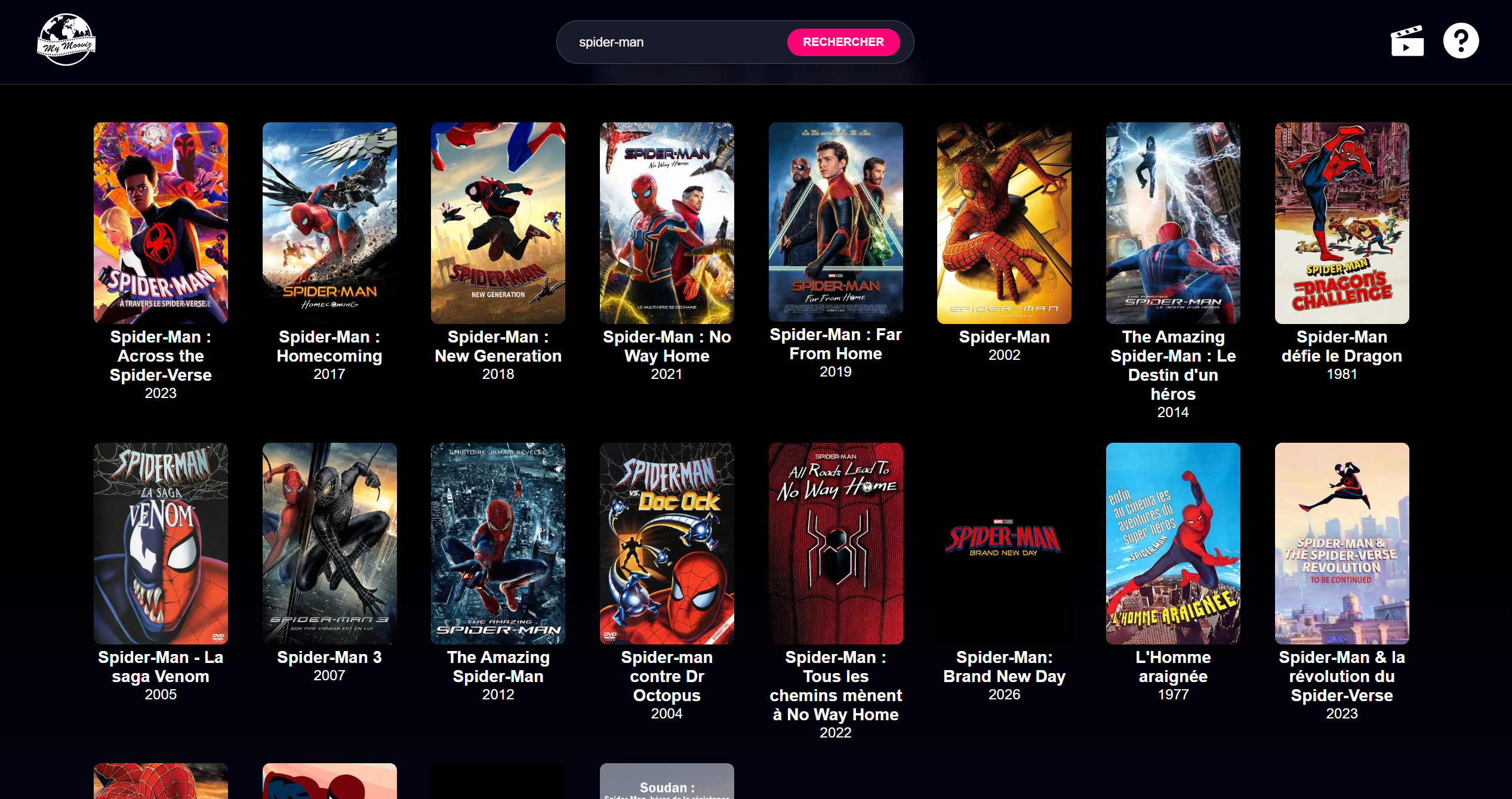
Task: Open the Spider-Man 2002 poster
Action: pos(1004,223)
